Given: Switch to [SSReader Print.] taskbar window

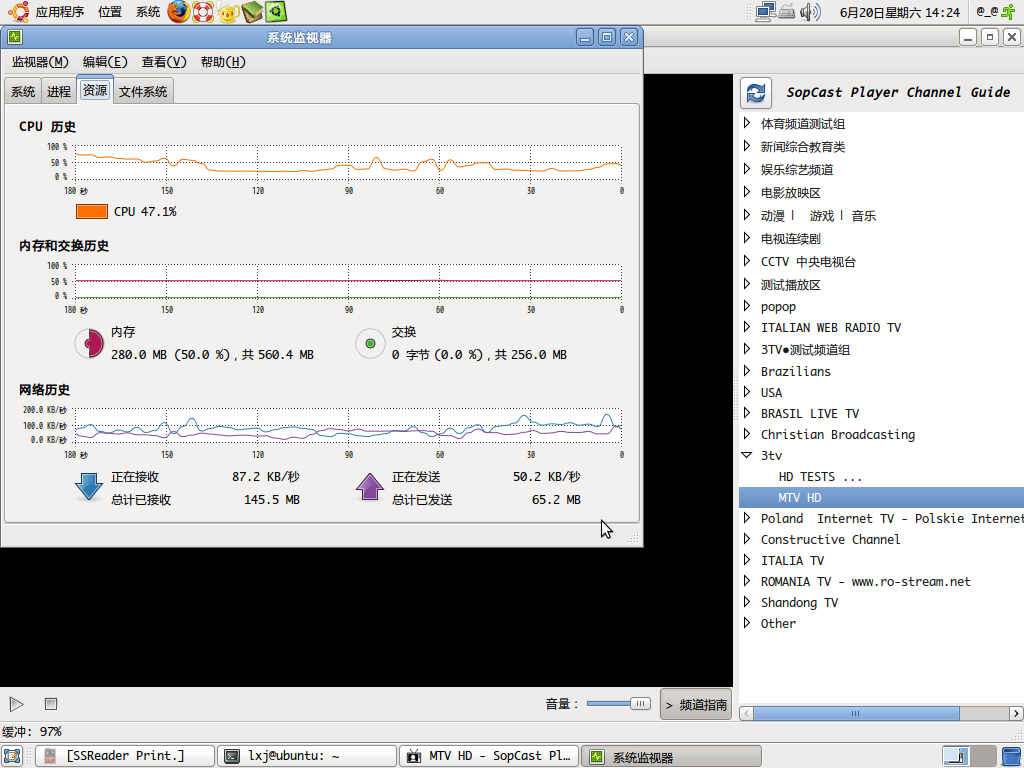Looking at the screenshot, I should (x=125, y=756).
